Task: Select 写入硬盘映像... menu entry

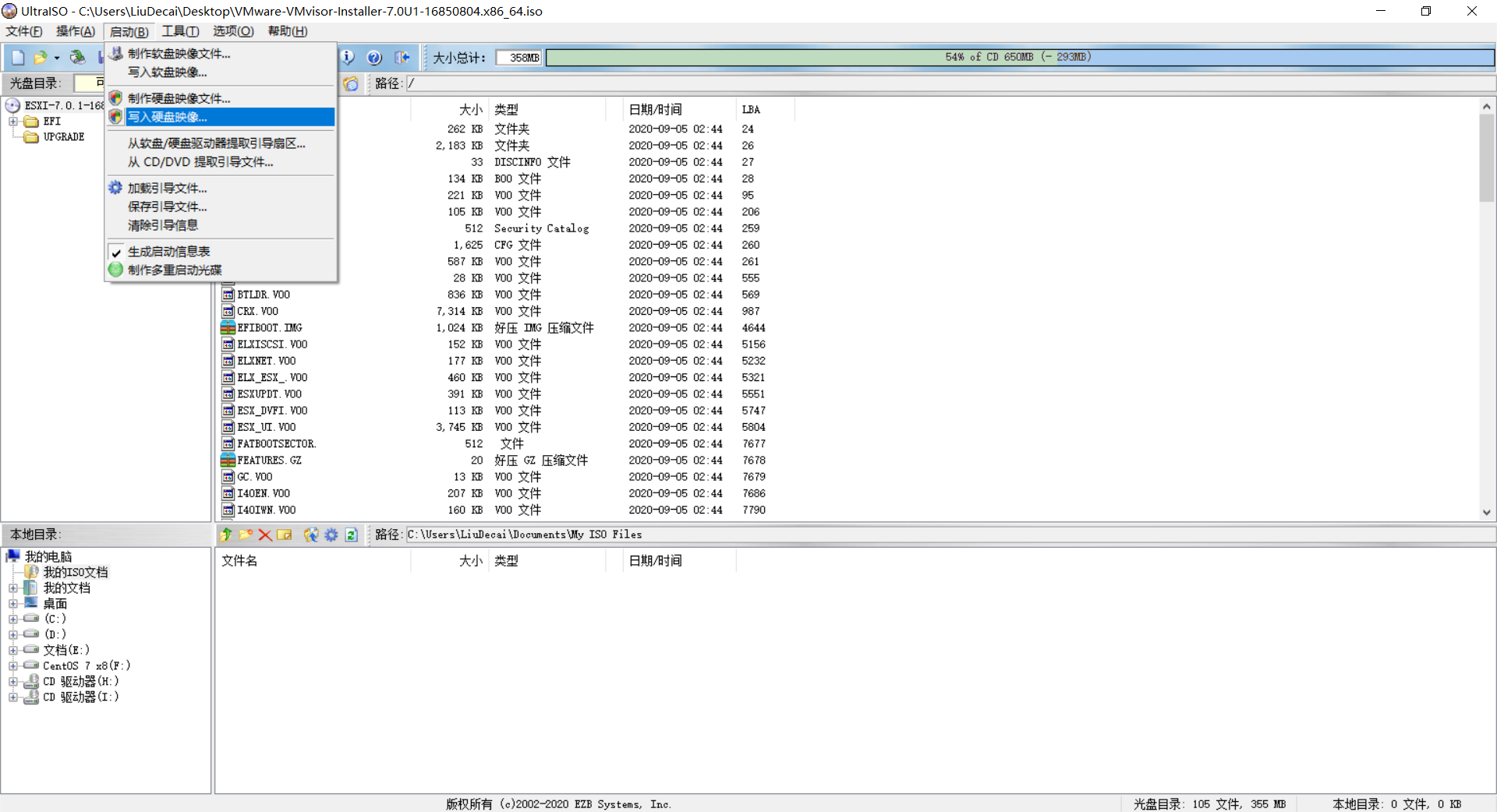Action: tap(221, 117)
